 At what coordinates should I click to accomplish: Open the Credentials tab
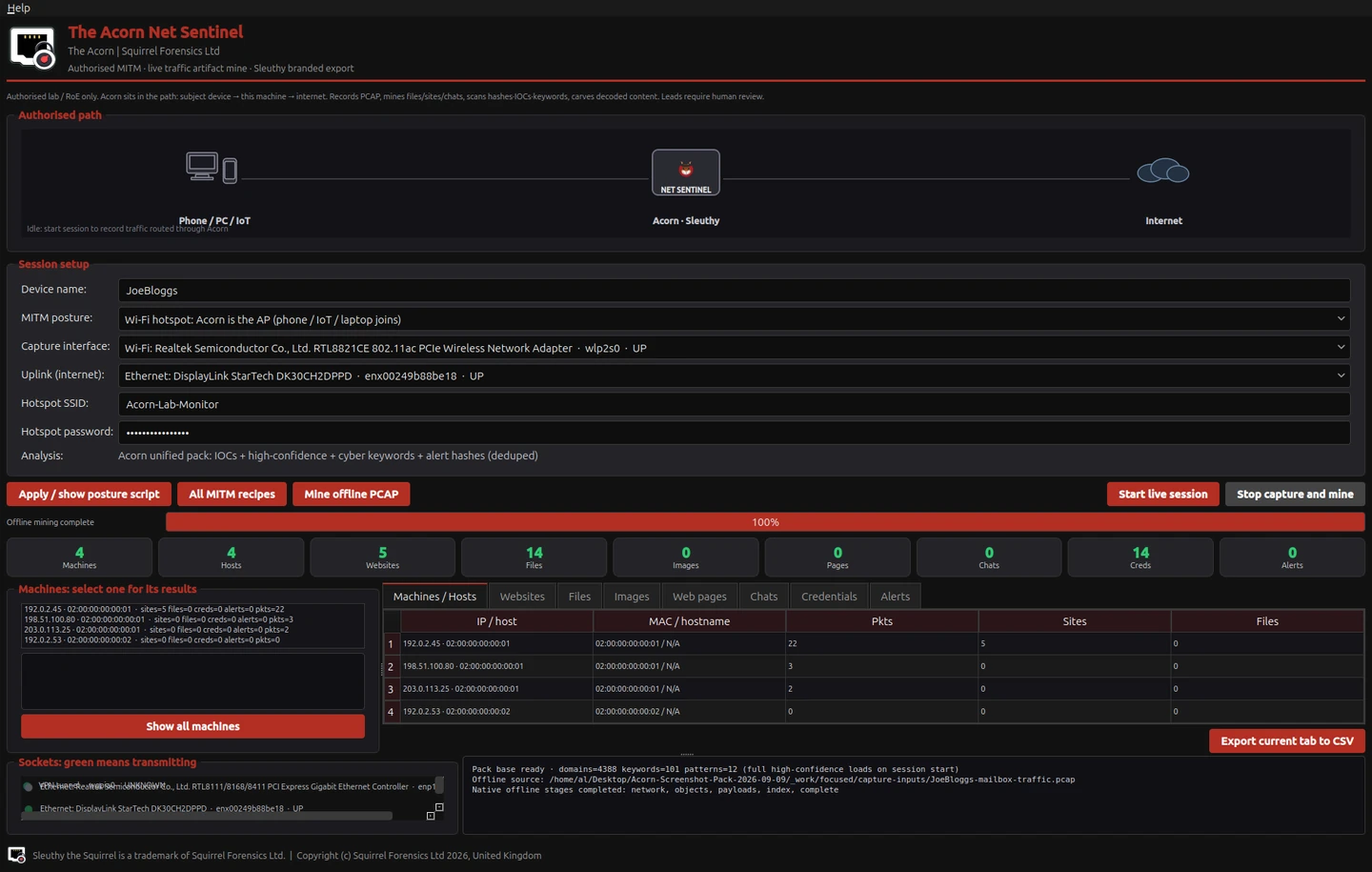point(829,597)
